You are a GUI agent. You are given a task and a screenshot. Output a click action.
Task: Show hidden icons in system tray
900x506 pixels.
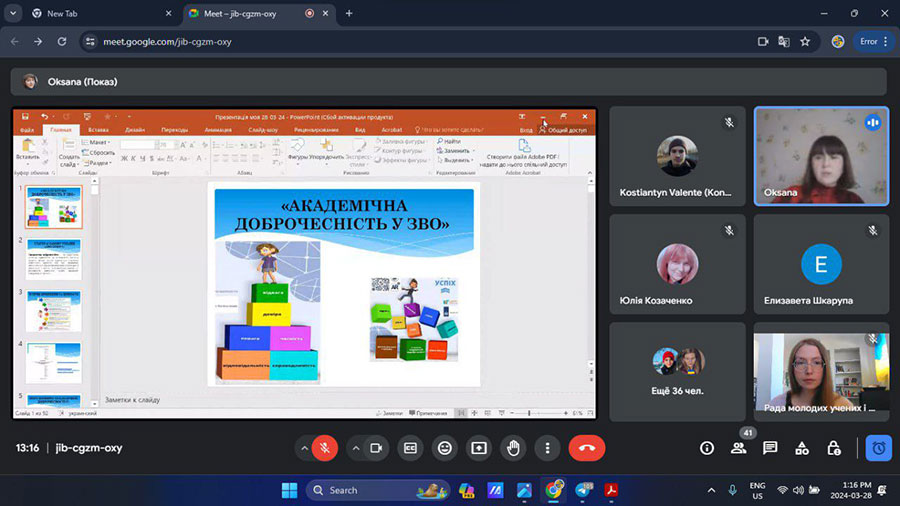point(711,491)
